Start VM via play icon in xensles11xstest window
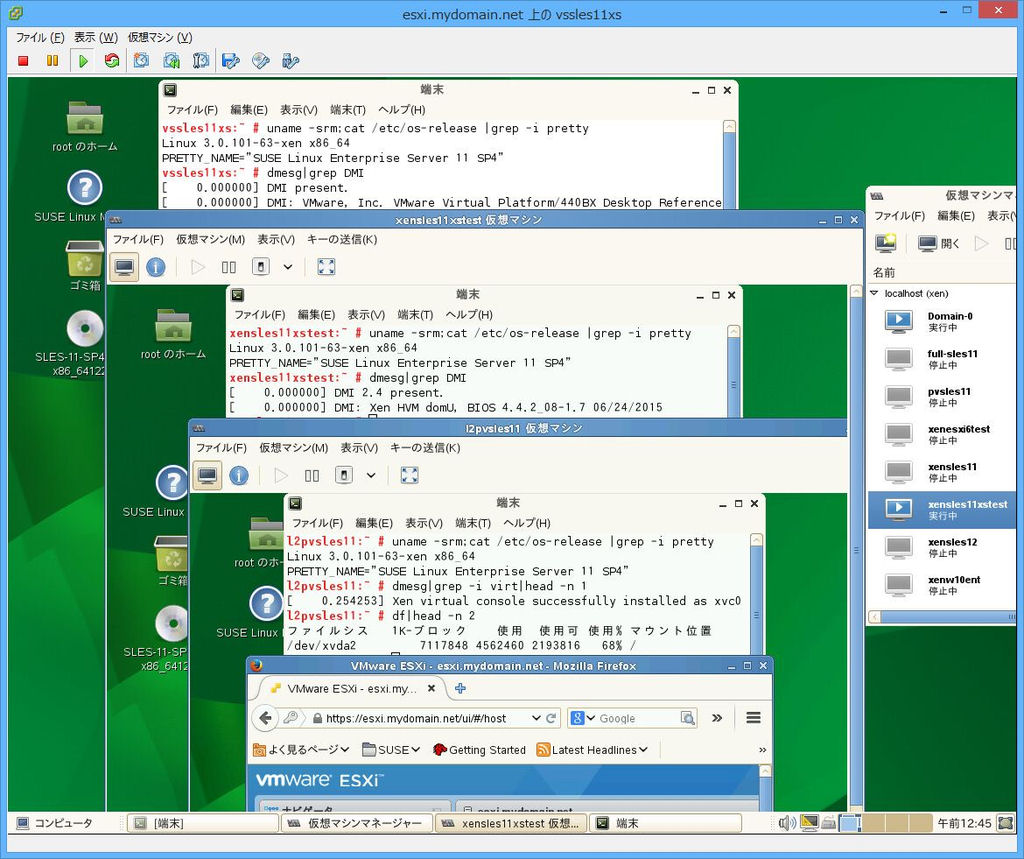This screenshot has height=859, width=1024. (x=197, y=267)
